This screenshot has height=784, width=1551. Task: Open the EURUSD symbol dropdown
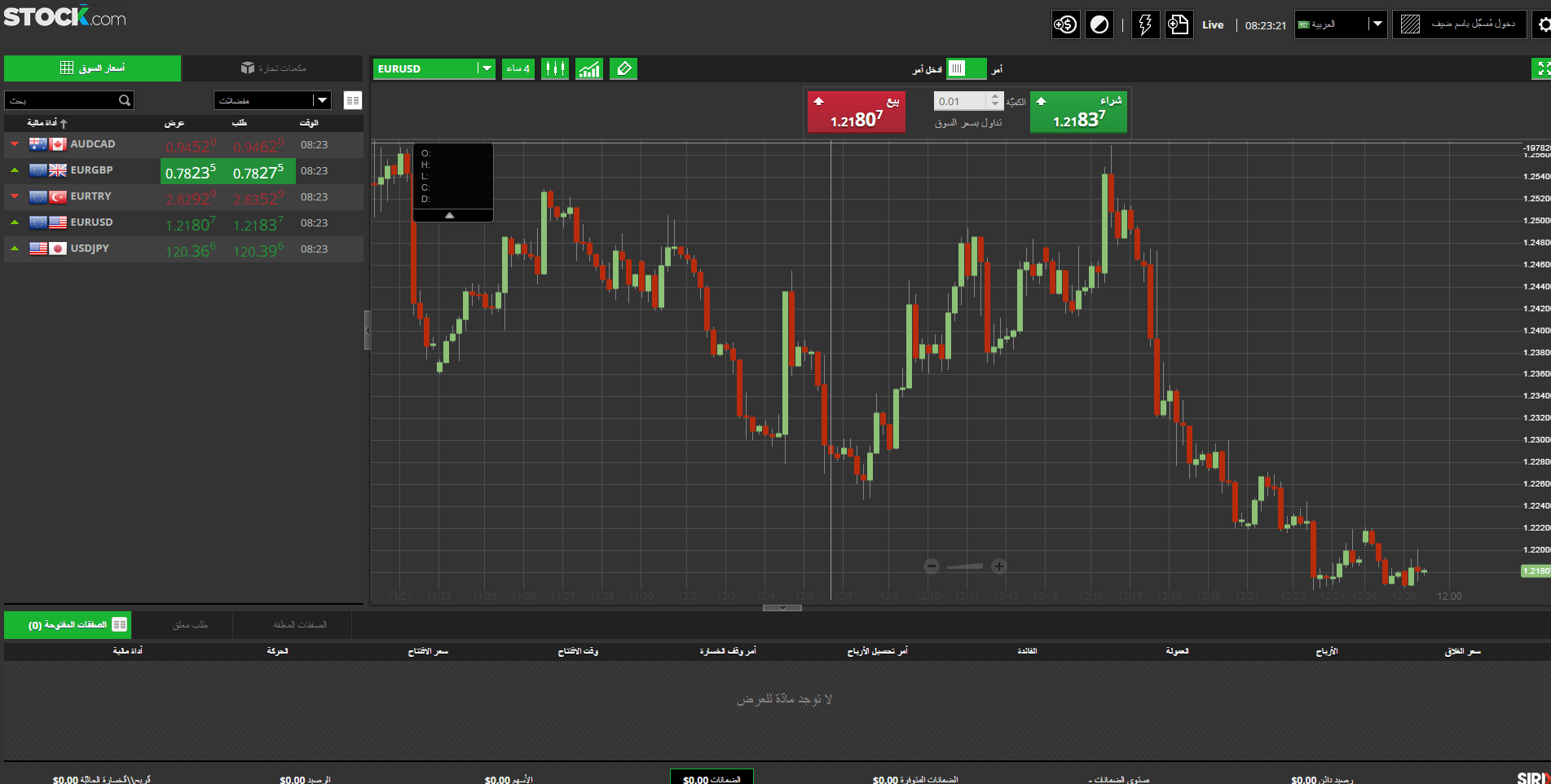[485, 68]
